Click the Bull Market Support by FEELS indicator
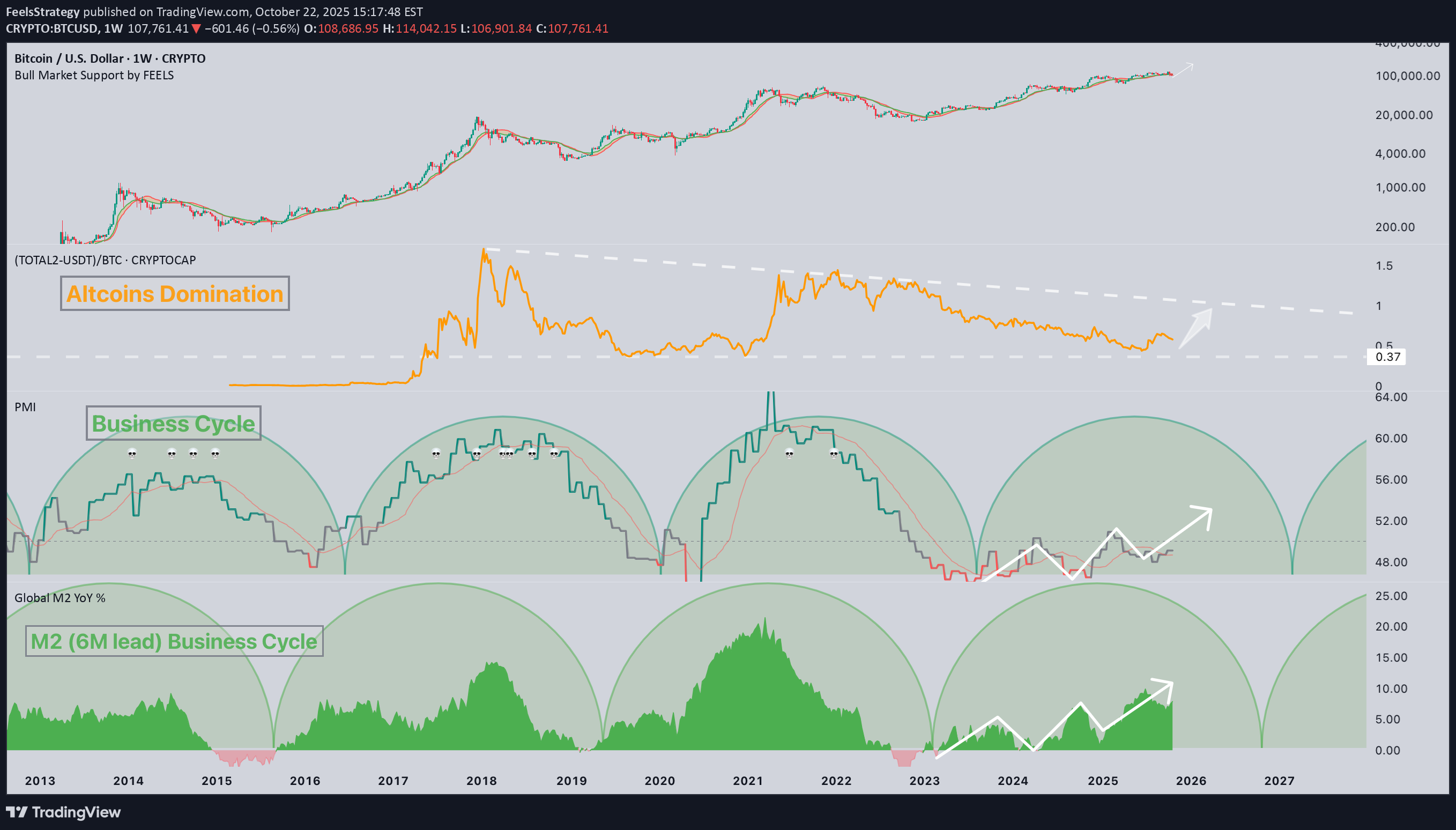The height and width of the screenshot is (830, 1456). pyautogui.click(x=94, y=75)
